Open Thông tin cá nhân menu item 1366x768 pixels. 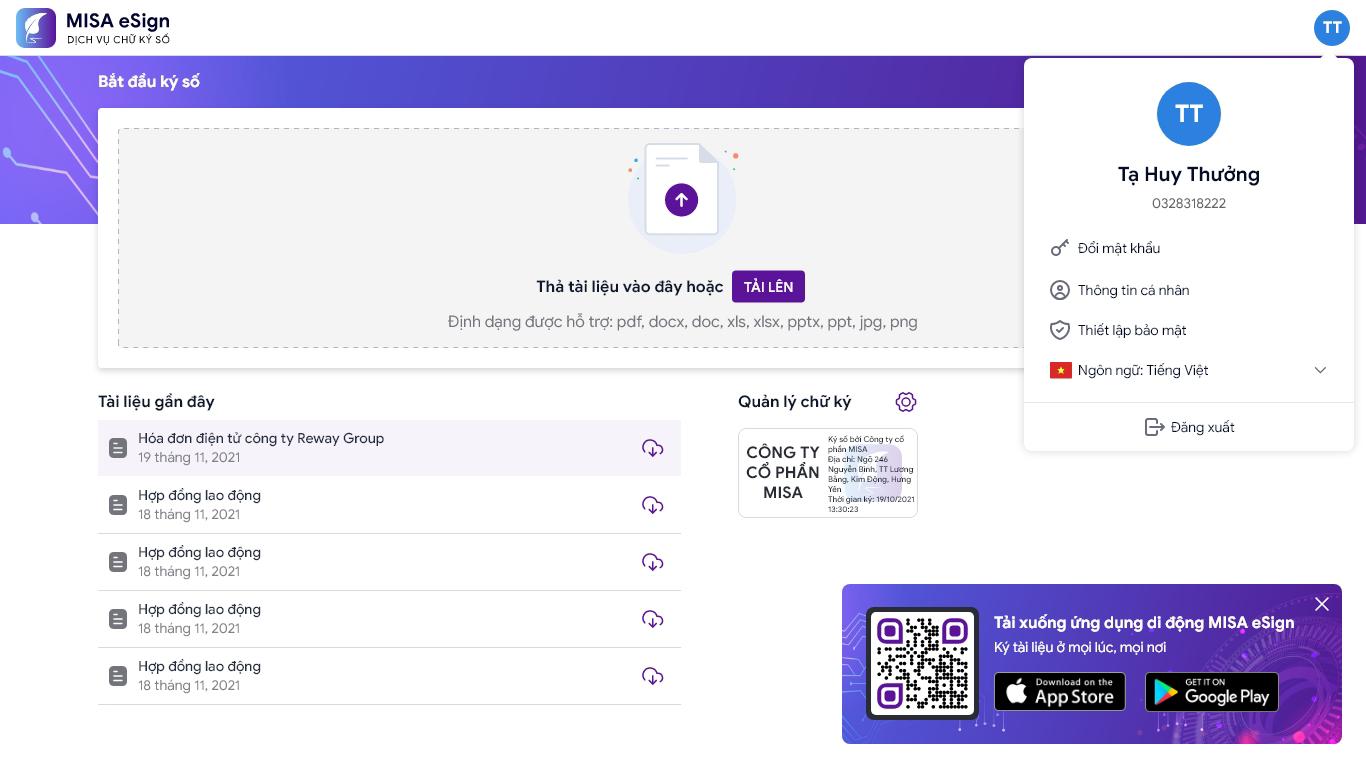pyautogui.click(x=1133, y=290)
